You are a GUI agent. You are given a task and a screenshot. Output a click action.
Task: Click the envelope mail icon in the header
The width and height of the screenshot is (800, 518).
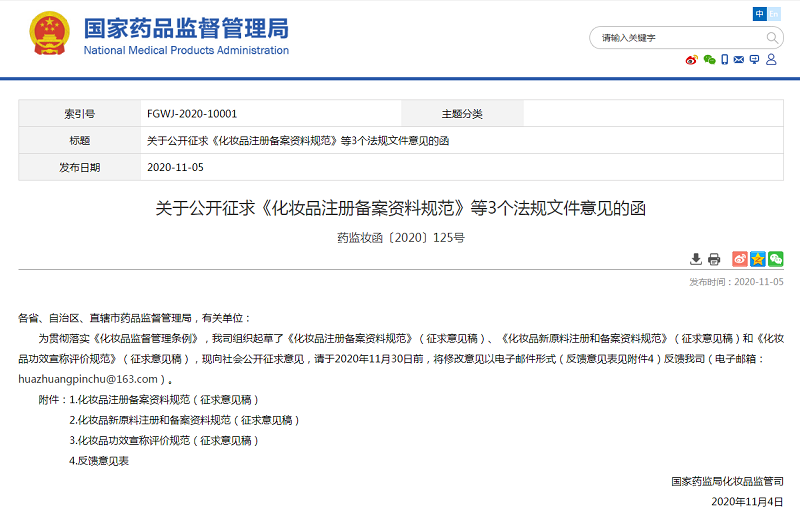tap(739, 60)
